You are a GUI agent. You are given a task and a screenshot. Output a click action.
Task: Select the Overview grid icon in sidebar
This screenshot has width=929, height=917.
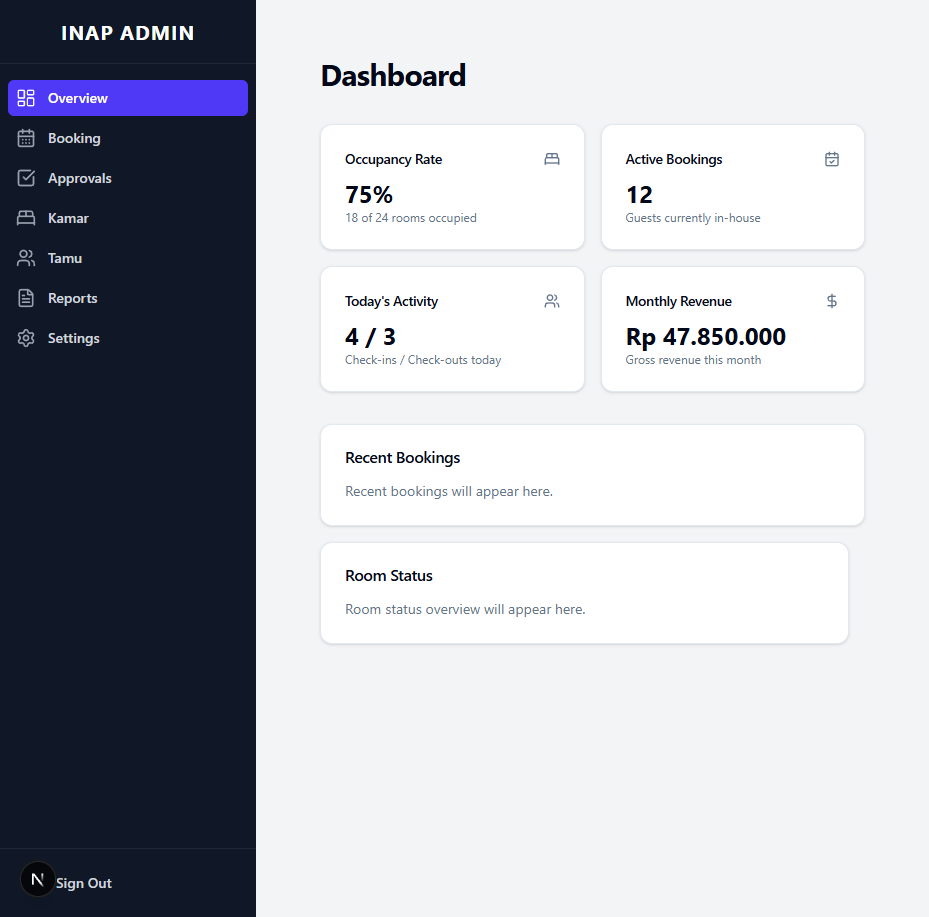[x=25, y=97]
